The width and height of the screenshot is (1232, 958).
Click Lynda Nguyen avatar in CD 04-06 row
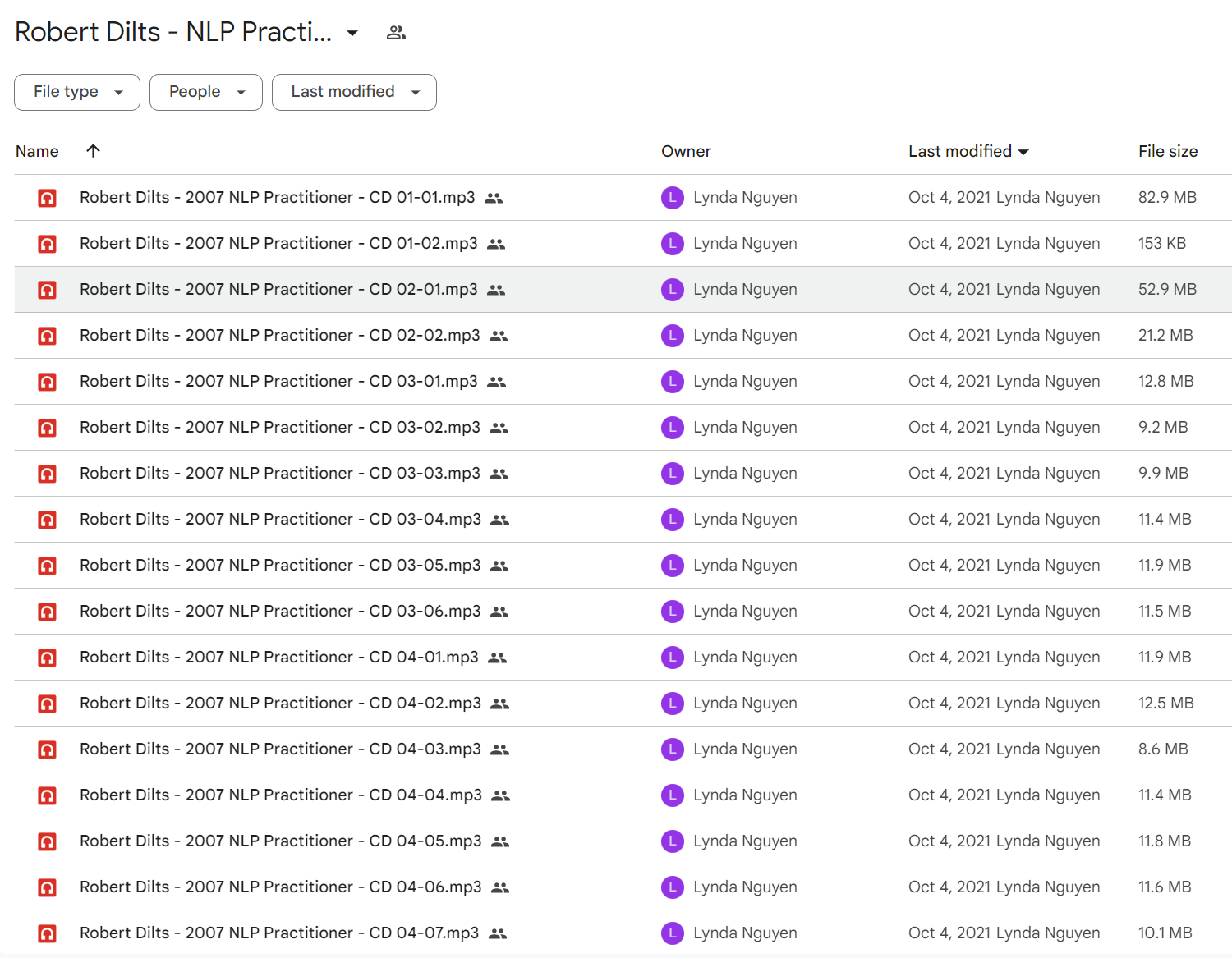673,887
